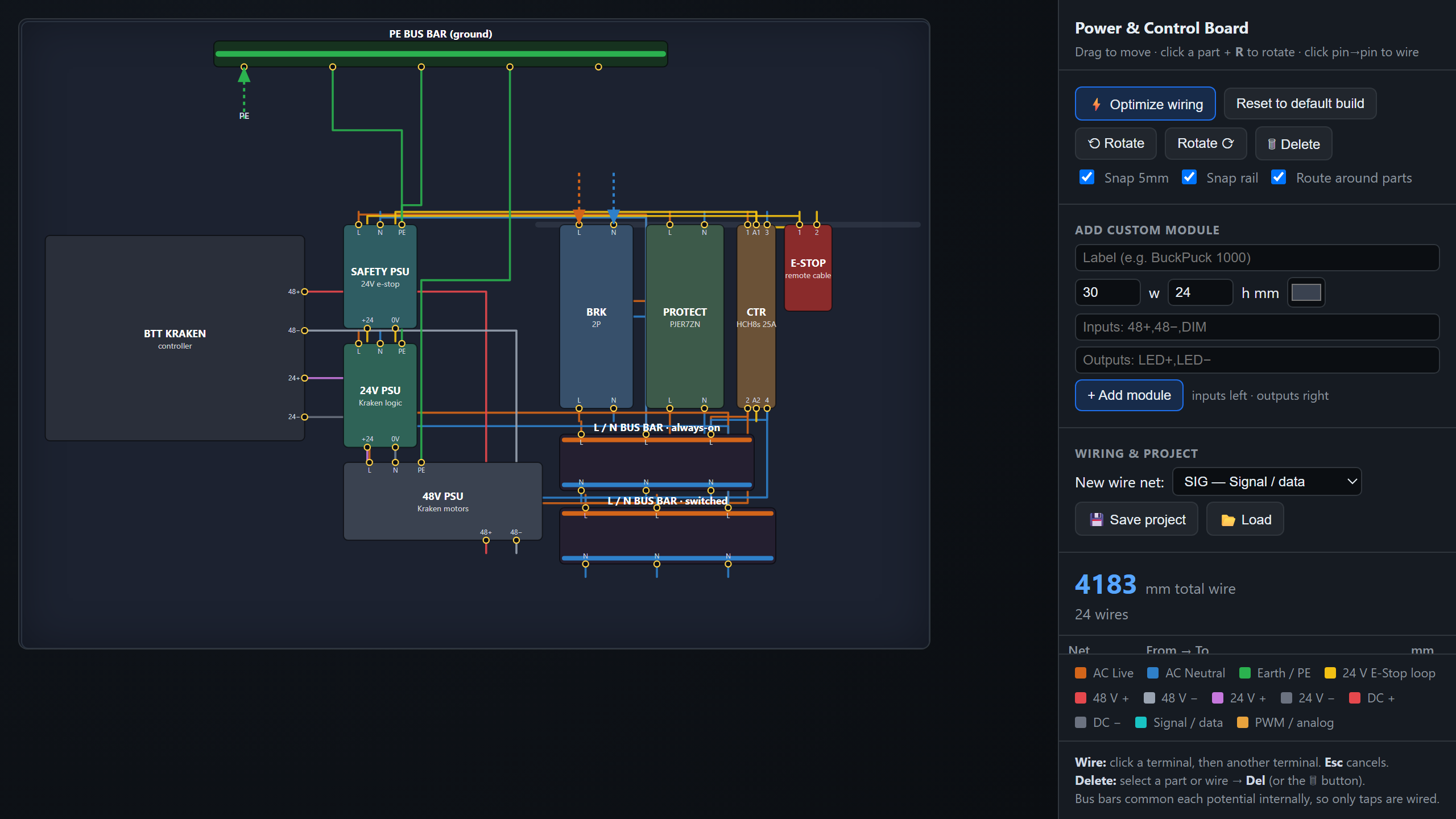1456x819 pixels.
Task: Click the SAFETY PSU L input terminal
Action: point(358,225)
